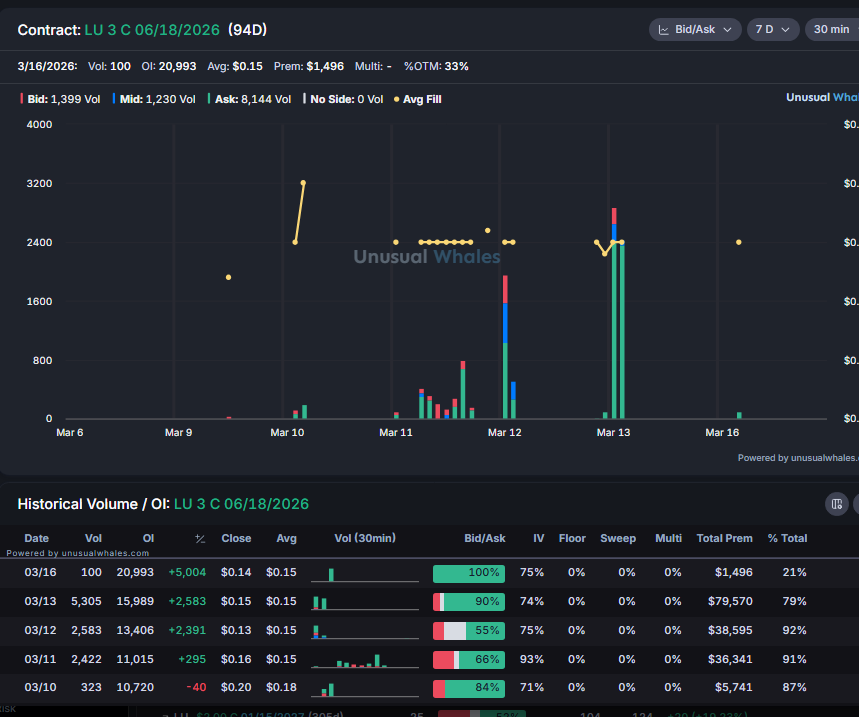The width and height of the screenshot is (859, 717).
Task: Click the Multi column header
Action: coord(668,538)
